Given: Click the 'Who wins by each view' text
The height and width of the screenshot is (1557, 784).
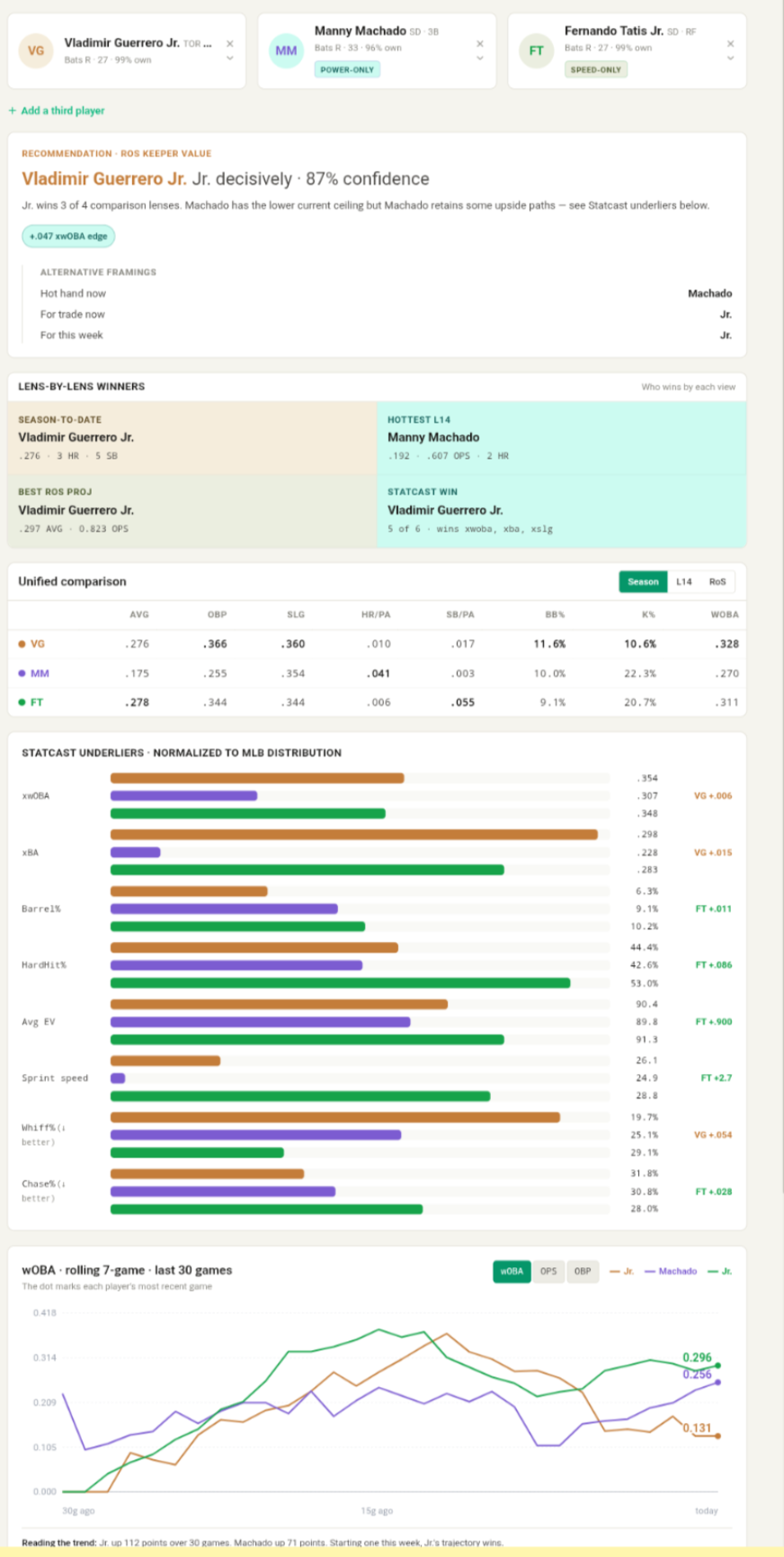Looking at the screenshot, I should 688,388.
